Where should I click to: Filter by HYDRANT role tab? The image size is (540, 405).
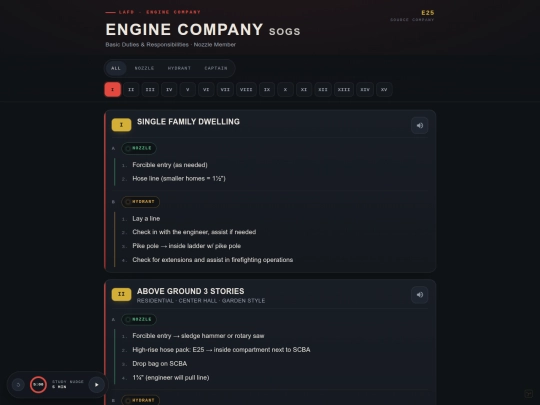tap(179, 68)
